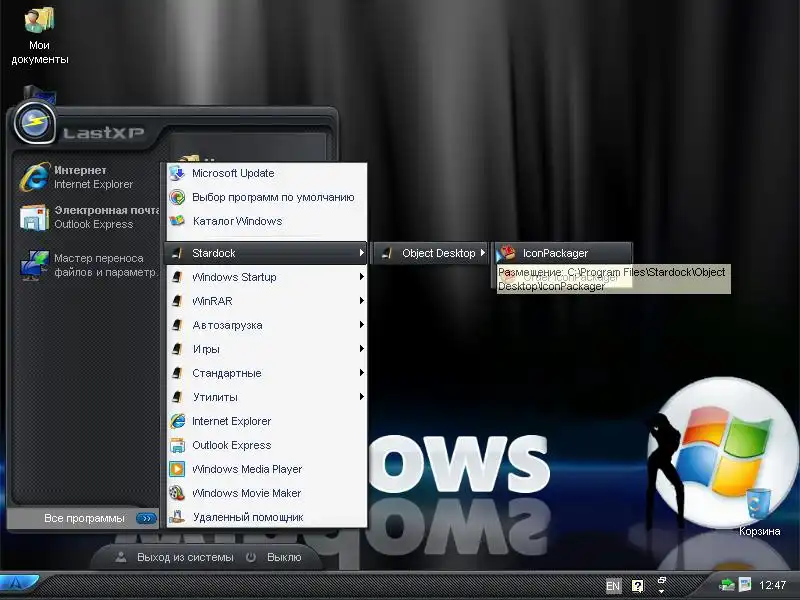Expand the Игры submenu arrow
Screen dimensions: 800x600
point(361,348)
